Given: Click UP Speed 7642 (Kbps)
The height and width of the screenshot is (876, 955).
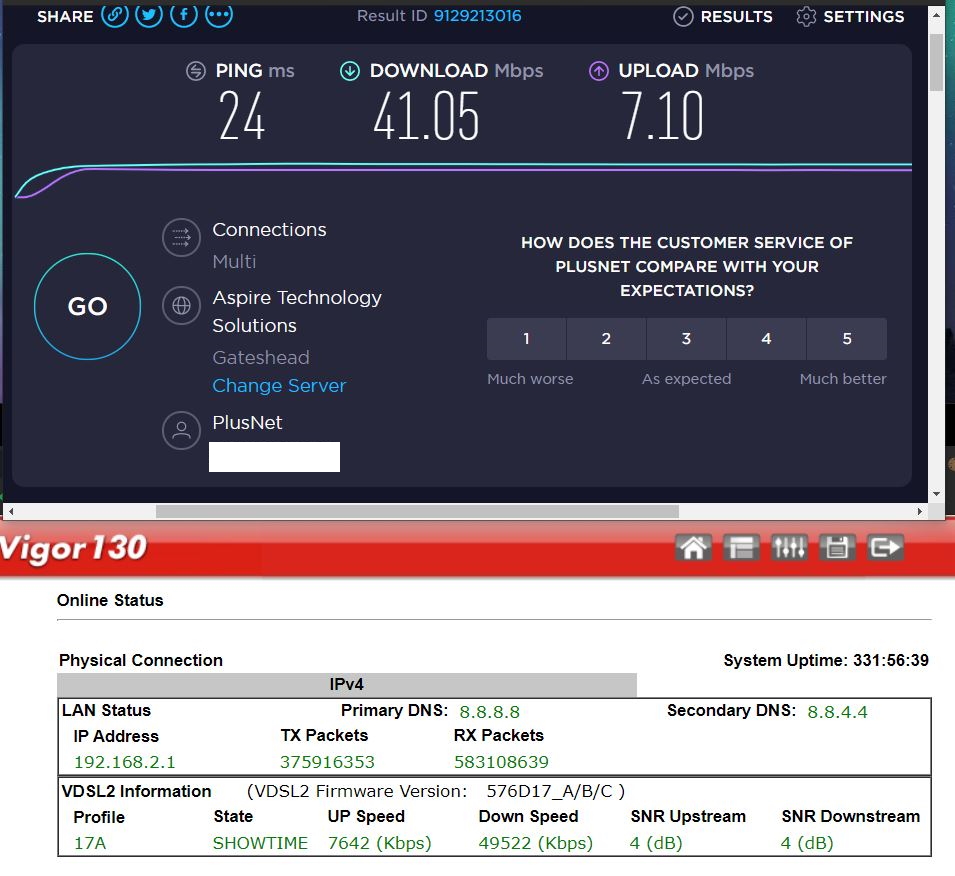Looking at the screenshot, I should 379,843.
